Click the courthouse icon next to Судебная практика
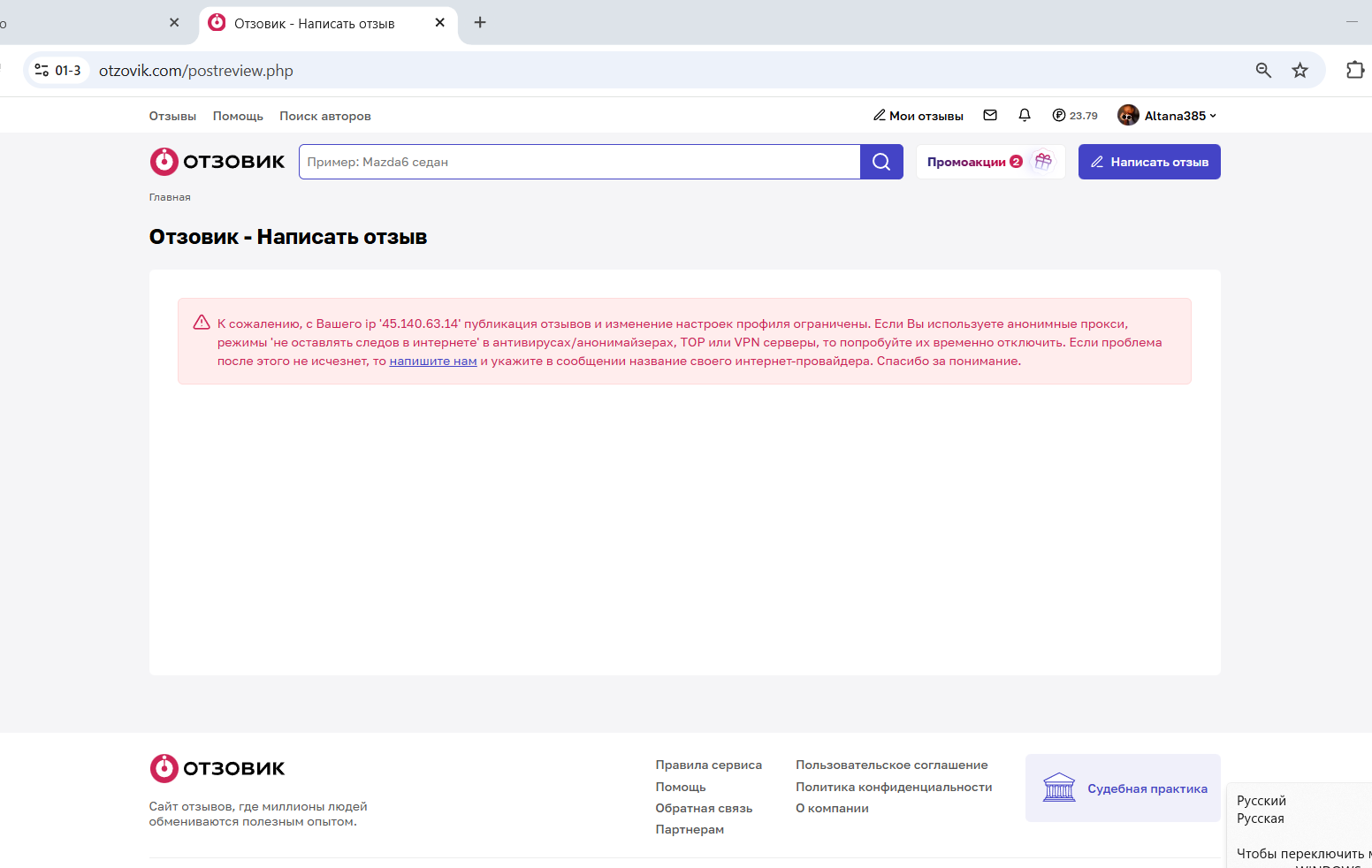Viewport: 1372px width, 868px height. 1059,788
